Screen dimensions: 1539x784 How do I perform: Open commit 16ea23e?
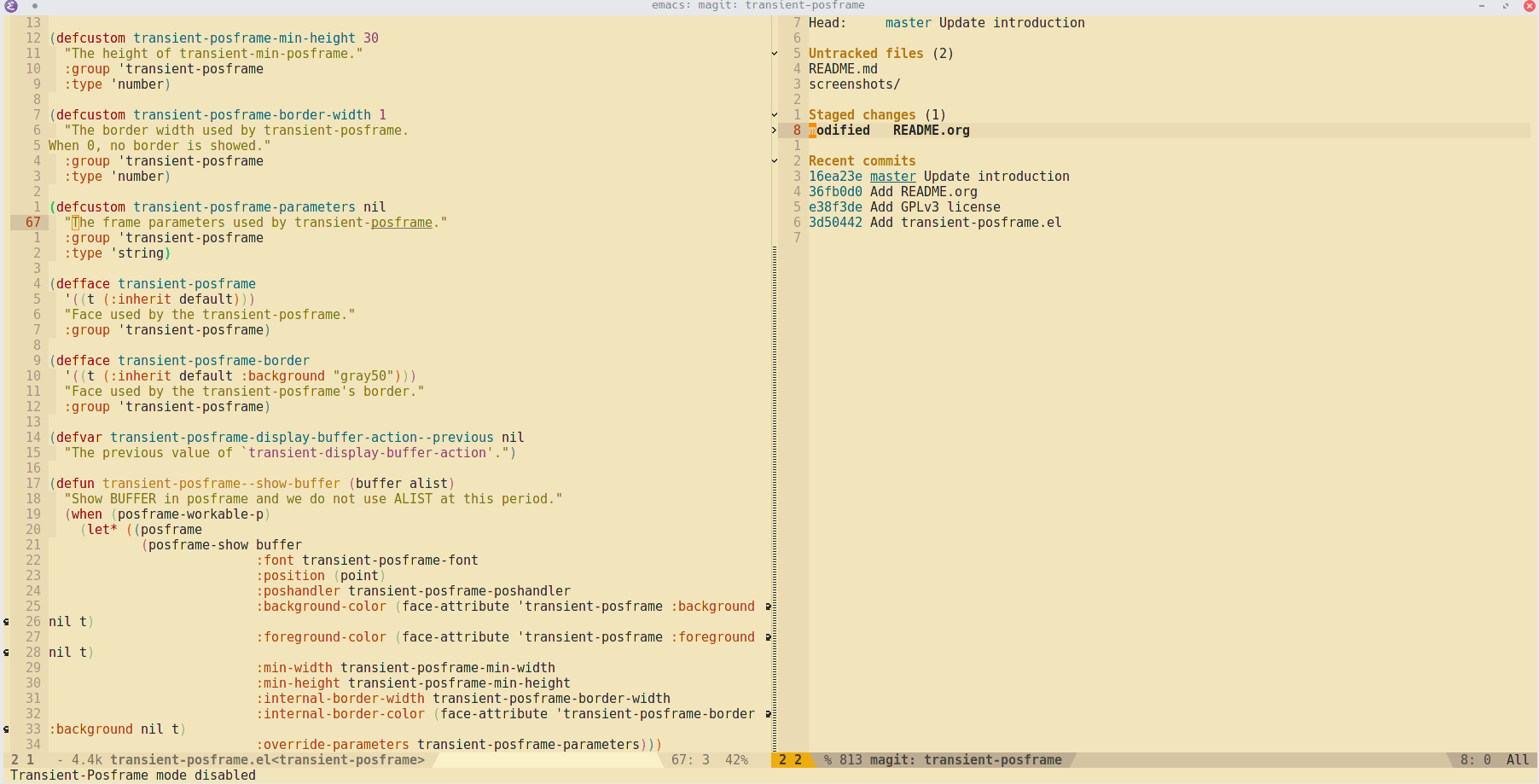click(x=835, y=177)
